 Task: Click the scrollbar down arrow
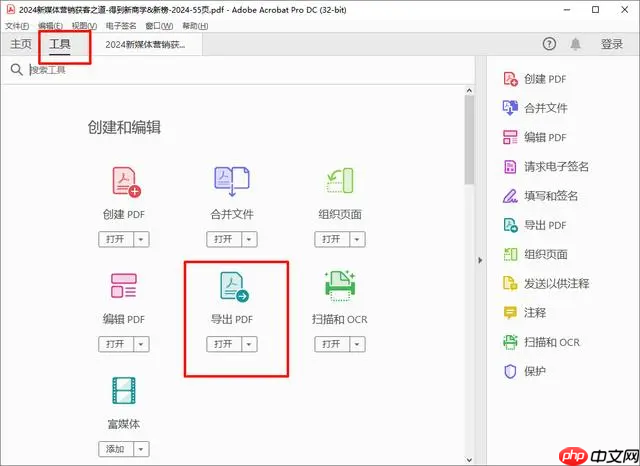[469, 460]
